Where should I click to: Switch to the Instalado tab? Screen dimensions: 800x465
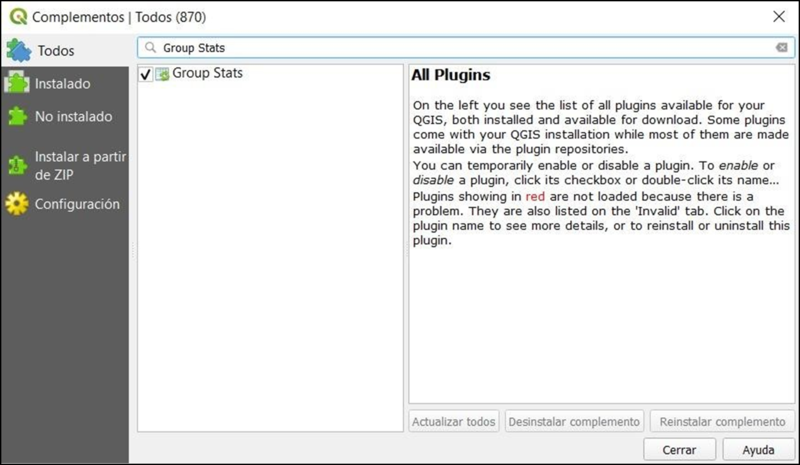point(65,83)
